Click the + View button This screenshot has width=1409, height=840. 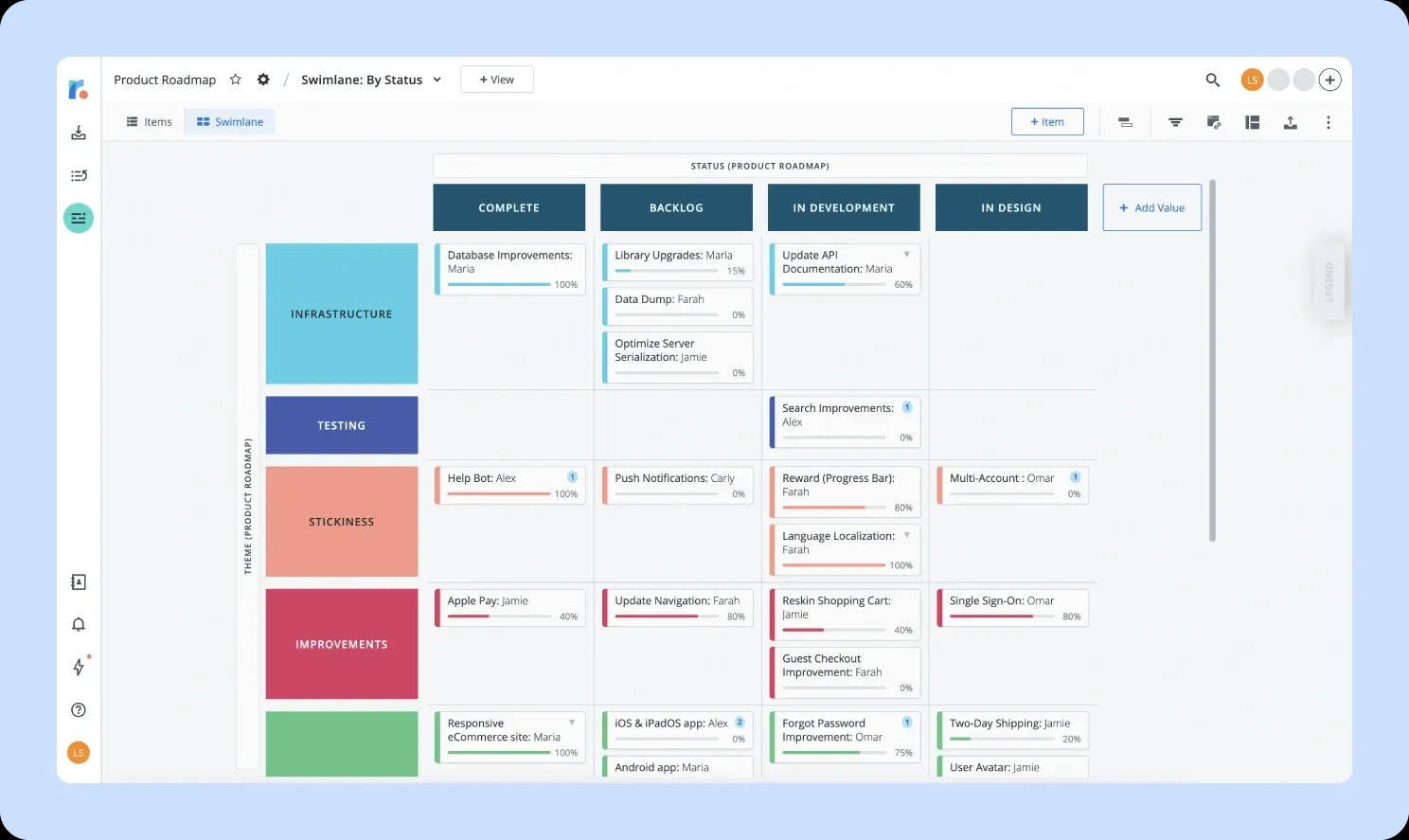(497, 80)
